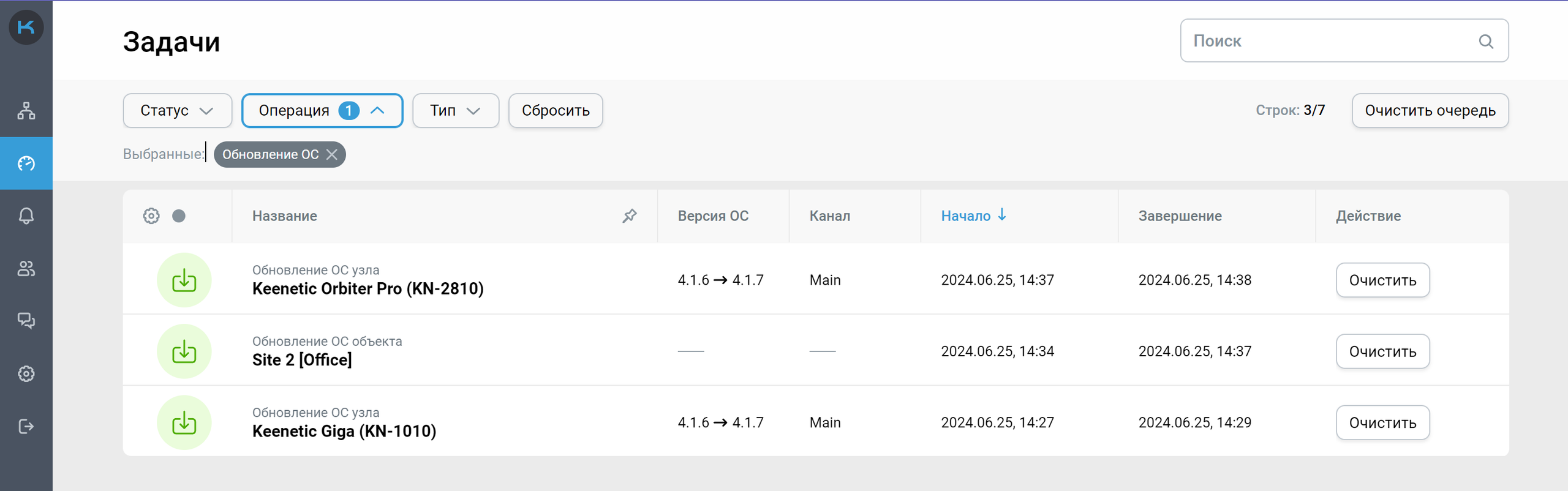Image resolution: width=1568 pixels, height=491 pixels.
Task: Open the chat messages sidebar icon
Action: pyautogui.click(x=26, y=320)
